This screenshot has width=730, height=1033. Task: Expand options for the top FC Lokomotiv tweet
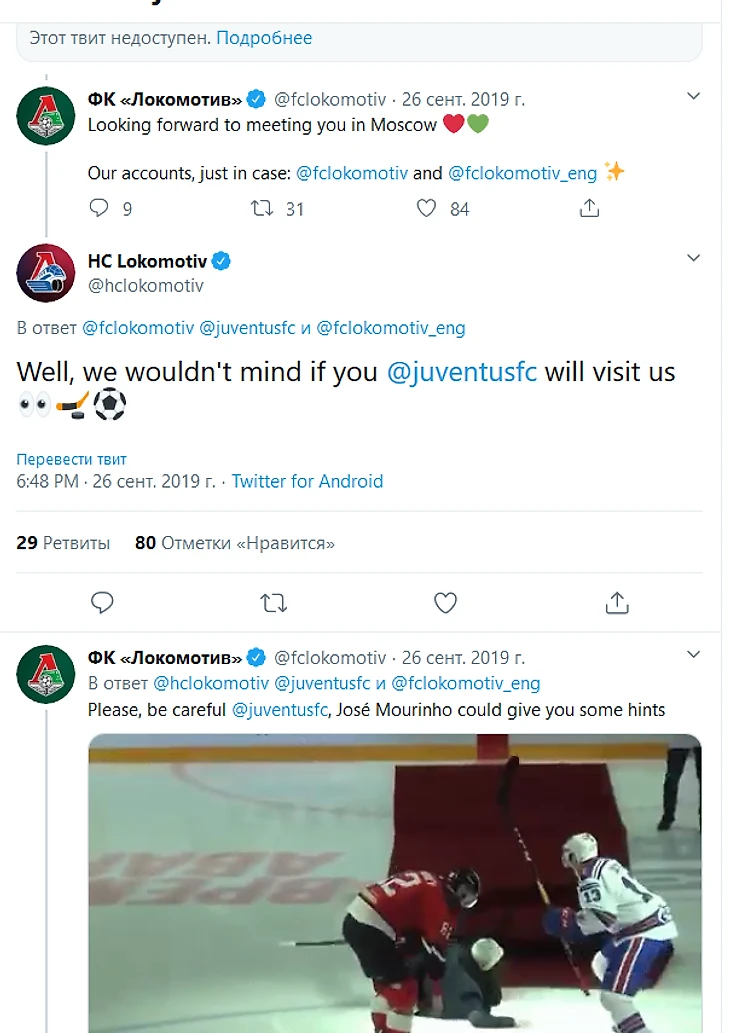coord(693,96)
